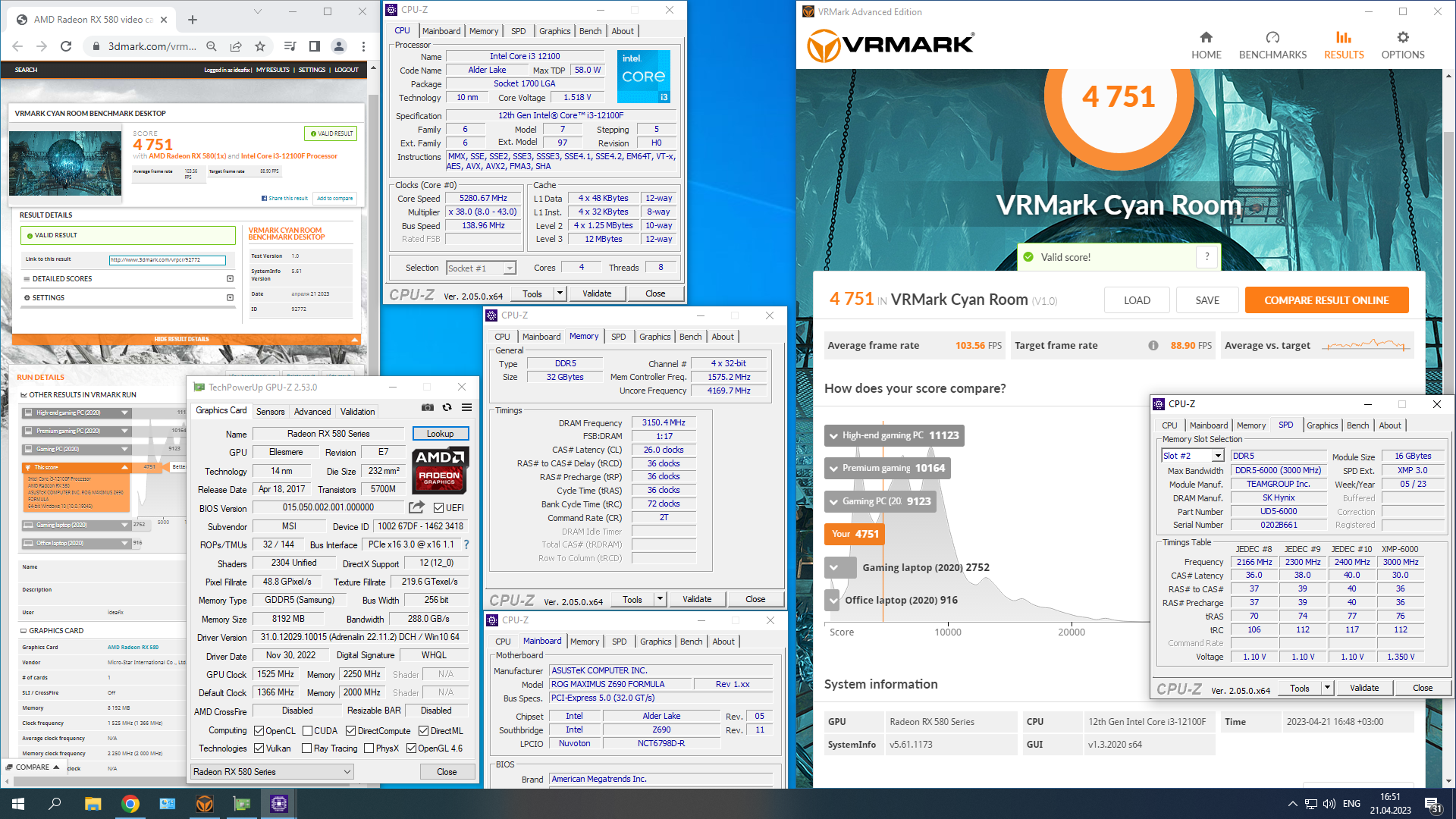The height and width of the screenshot is (819, 1456).
Task: Click Validate in CPU-Z SPD window
Action: pos(1363,688)
